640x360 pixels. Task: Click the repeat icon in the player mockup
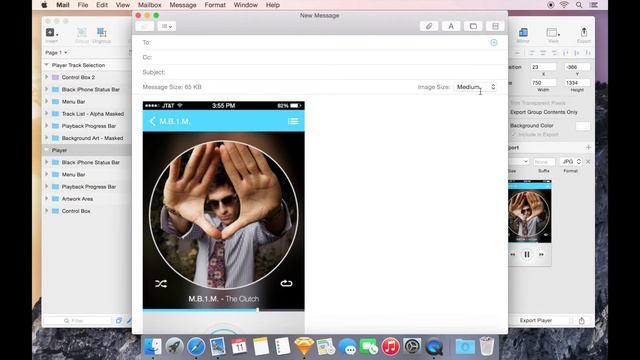pos(287,283)
